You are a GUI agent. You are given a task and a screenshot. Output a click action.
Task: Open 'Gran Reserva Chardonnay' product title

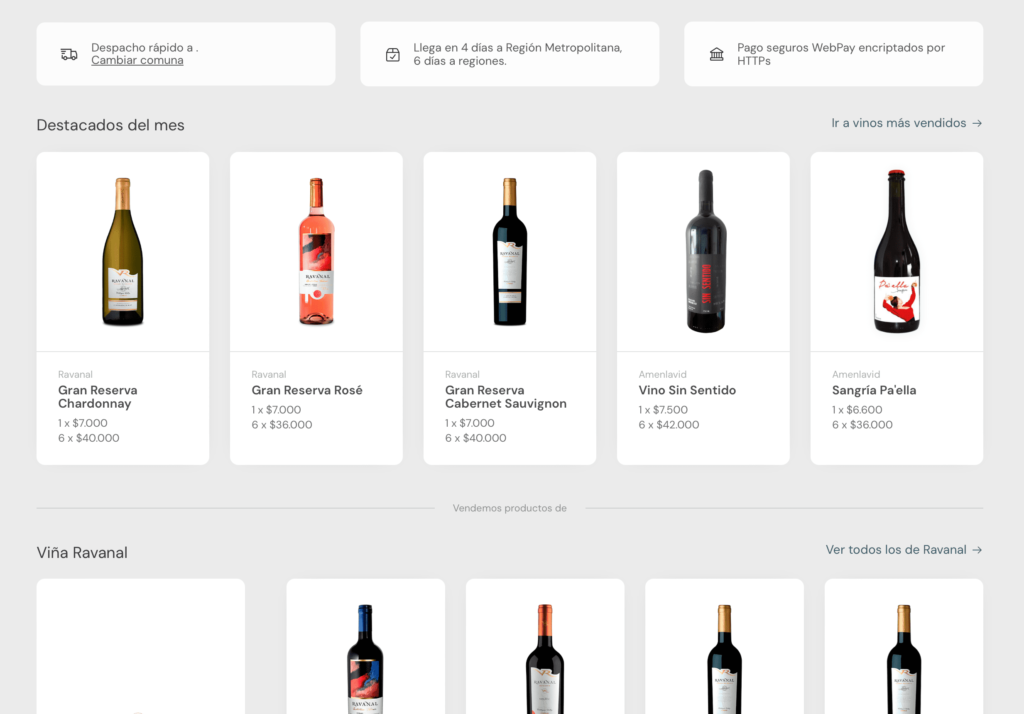click(x=98, y=397)
